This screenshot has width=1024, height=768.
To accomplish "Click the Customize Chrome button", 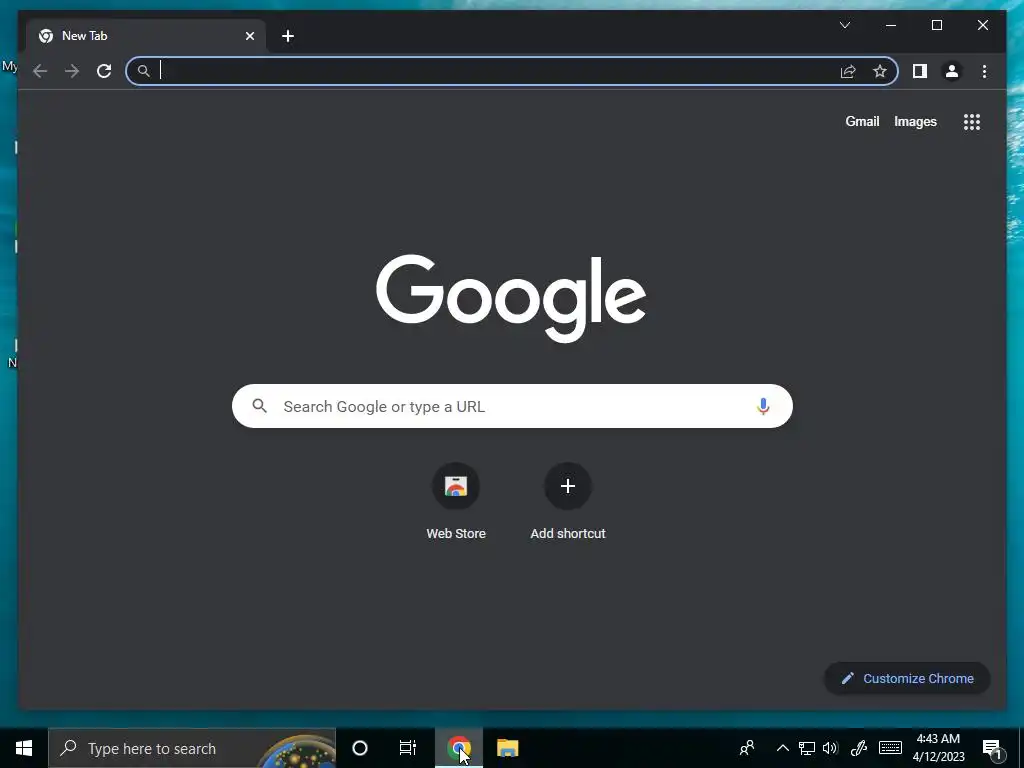I will [908, 679].
